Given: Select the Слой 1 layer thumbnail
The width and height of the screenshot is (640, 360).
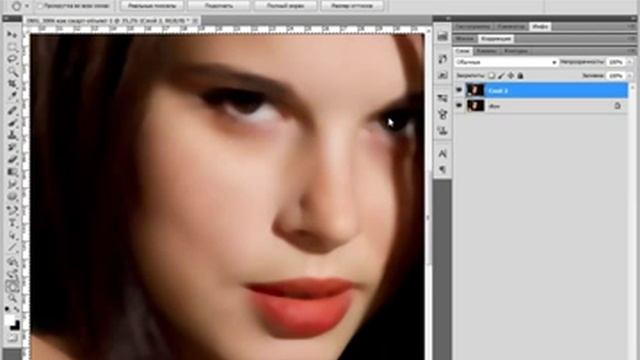Looking at the screenshot, I should click(475, 90).
